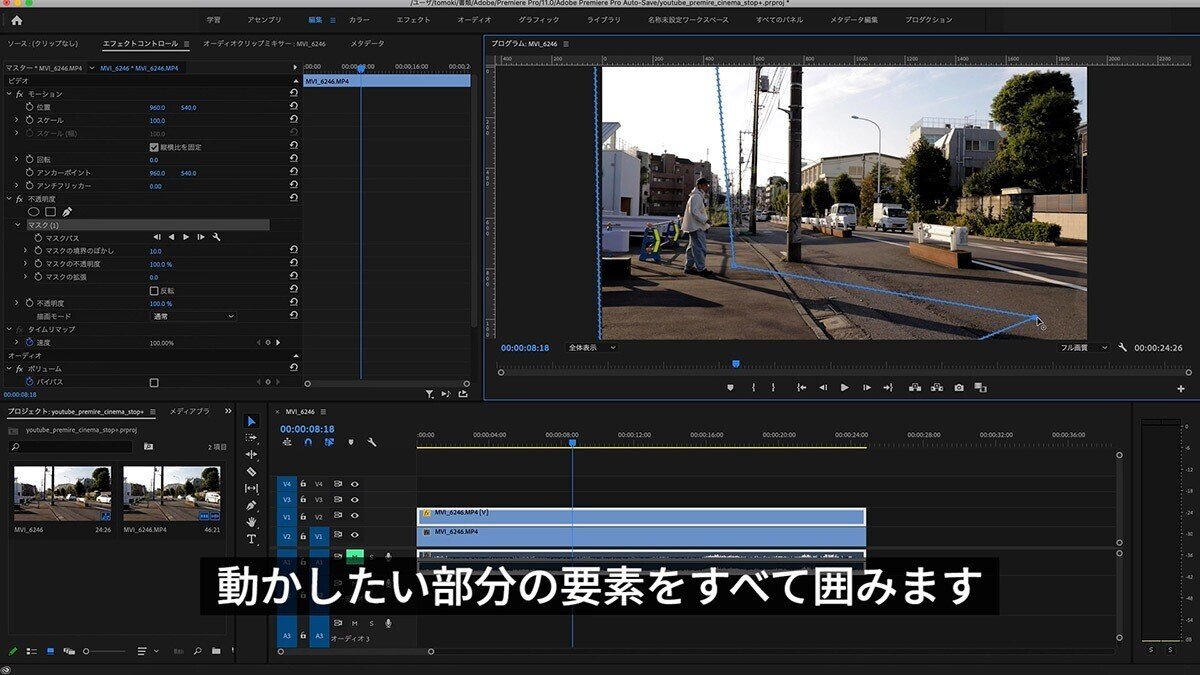Expand the Scale property
Screen dimensions: 1200x675
tap(17, 120)
